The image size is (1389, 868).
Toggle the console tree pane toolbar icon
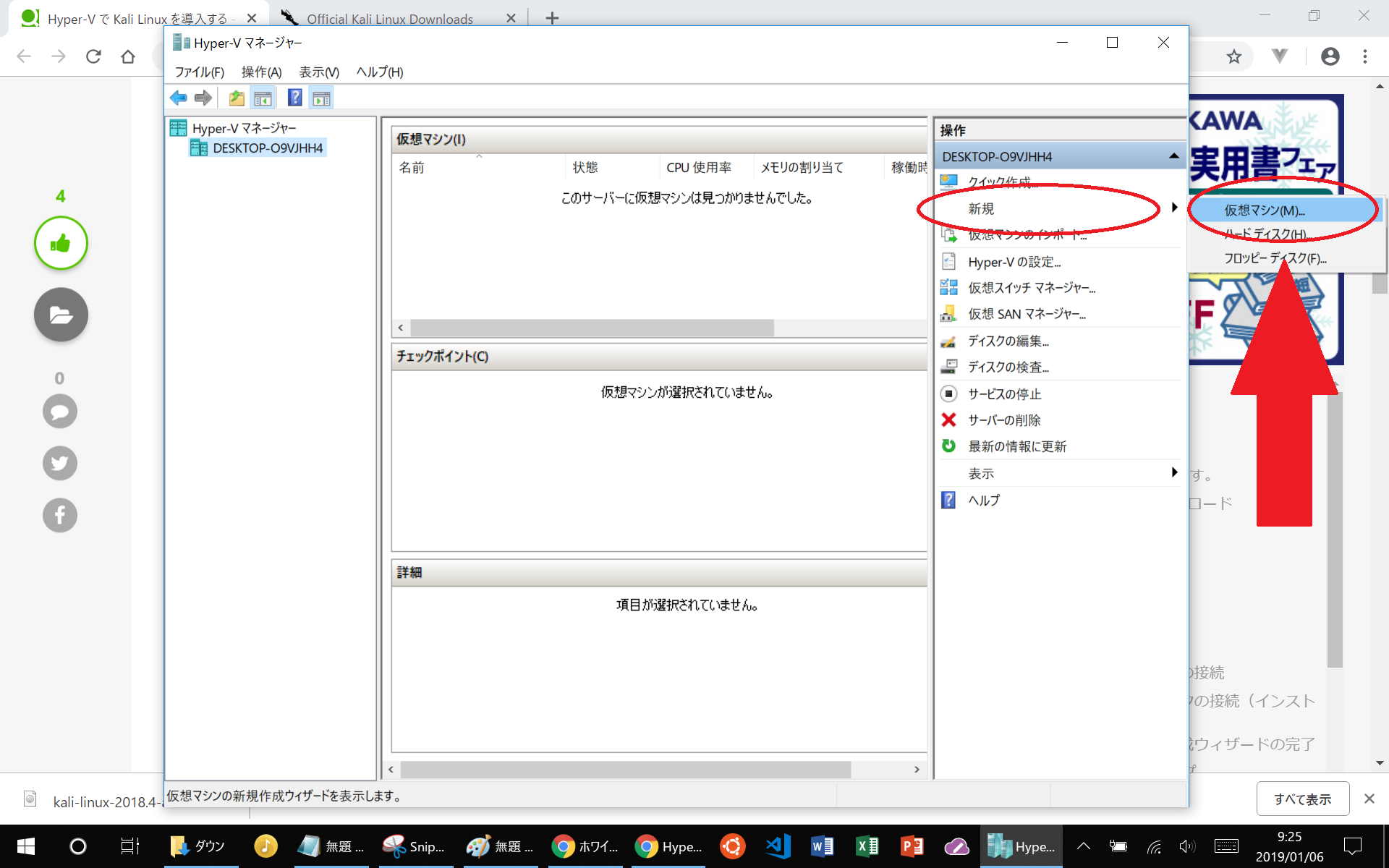263,98
